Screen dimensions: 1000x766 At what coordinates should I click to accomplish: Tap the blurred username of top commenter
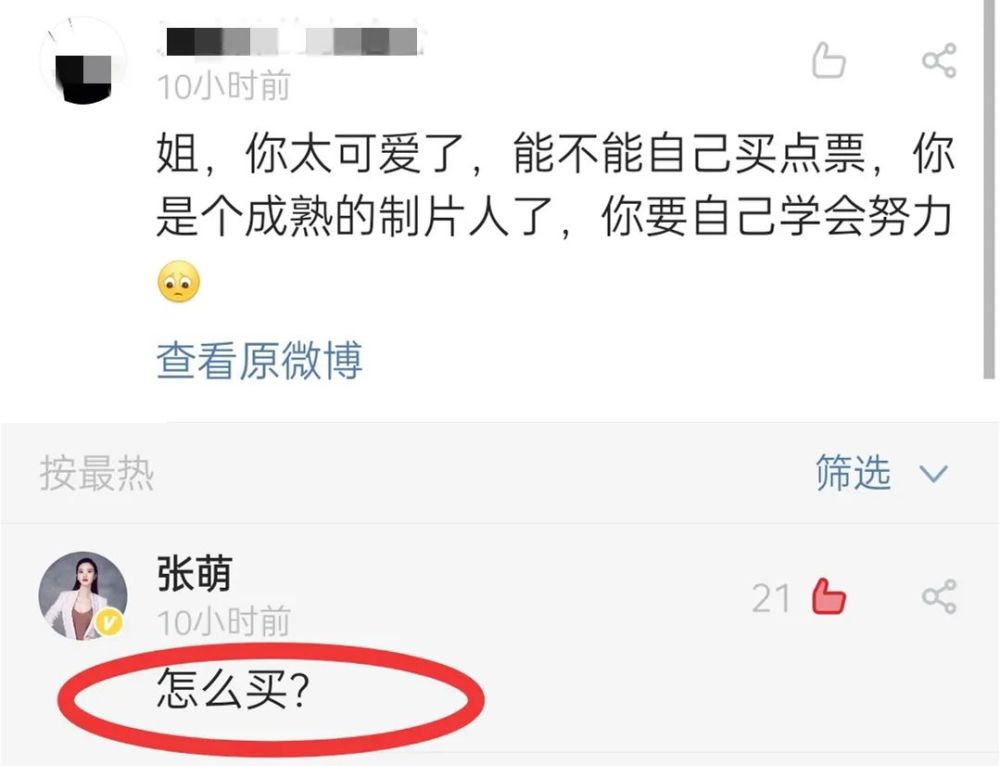pyautogui.click(x=291, y=41)
